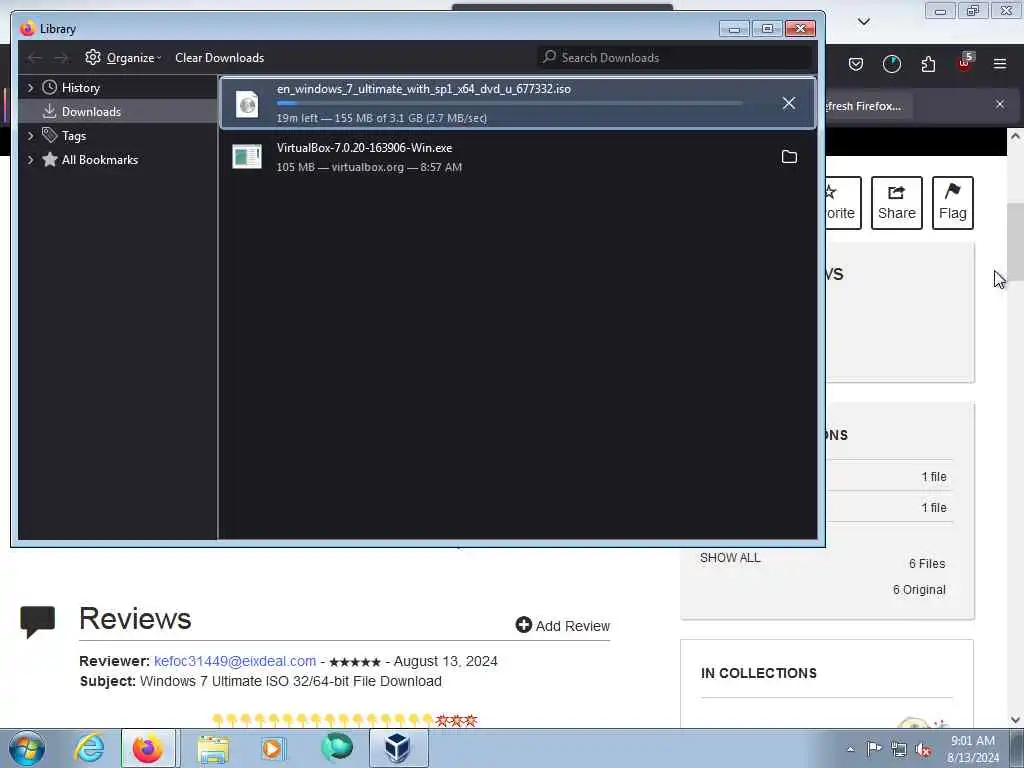Click the VirtualBox exe file icon

(247, 157)
